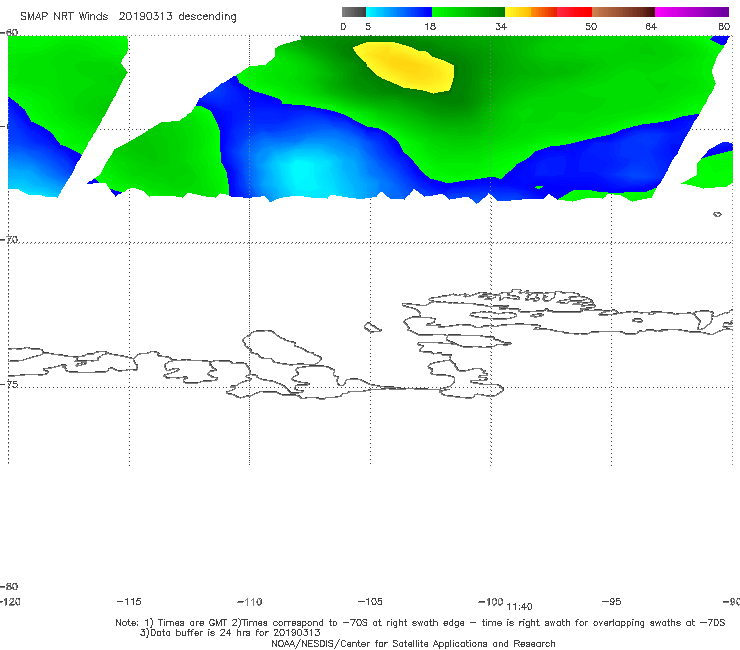Click the latitude label '-70'

coord(9,240)
